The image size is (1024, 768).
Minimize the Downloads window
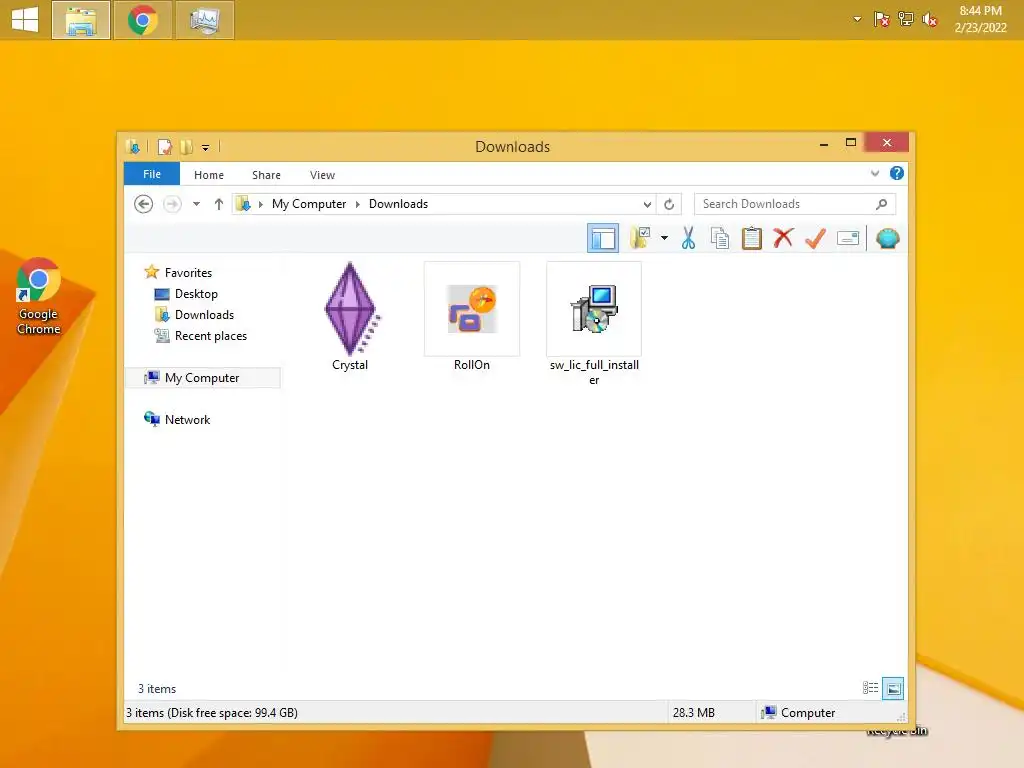824,143
